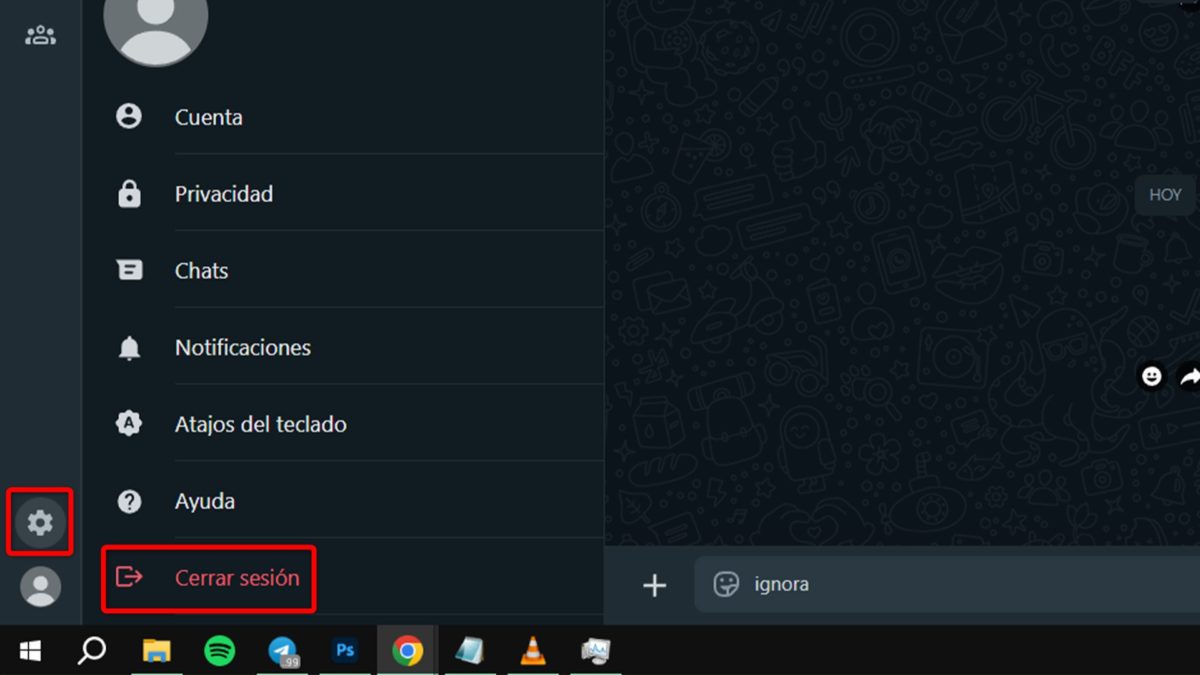Image resolution: width=1200 pixels, height=675 pixels.
Task: Switch to Chrome in the taskbar
Action: 407,651
